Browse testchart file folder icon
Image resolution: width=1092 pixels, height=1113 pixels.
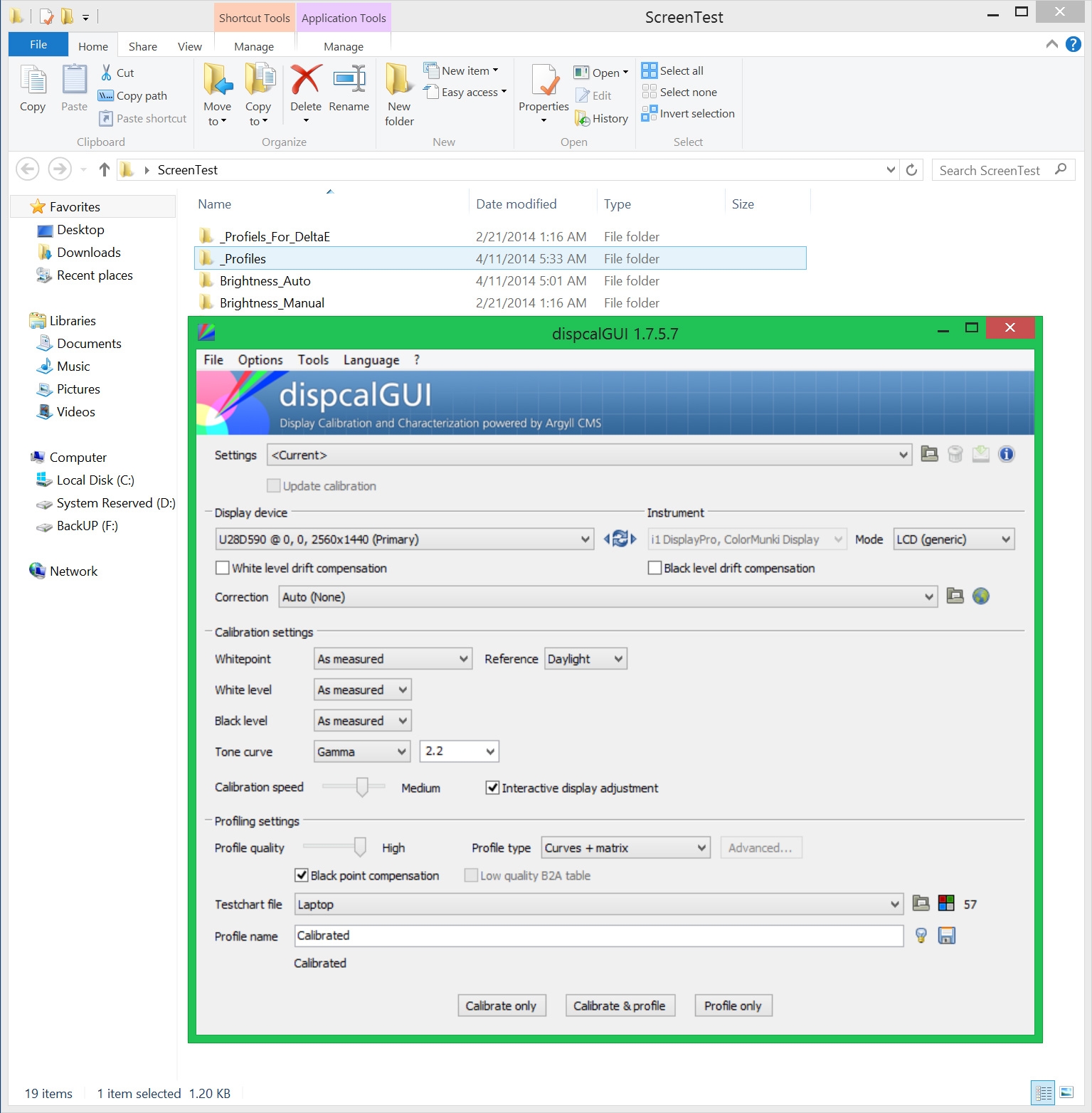921,904
